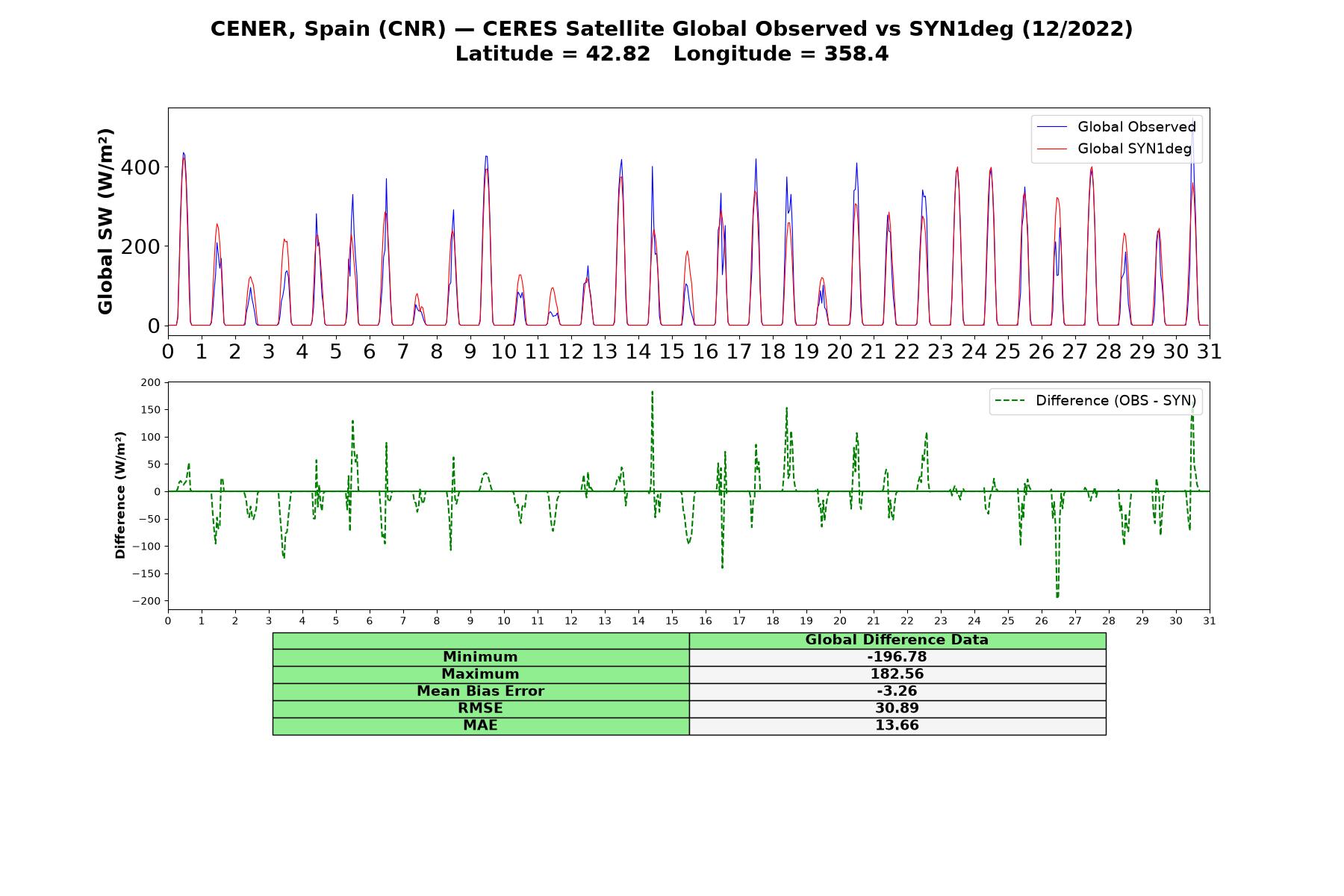Click the Mean Bias Error row label
Viewport: 1344px width, 896px height.
[x=480, y=691]
